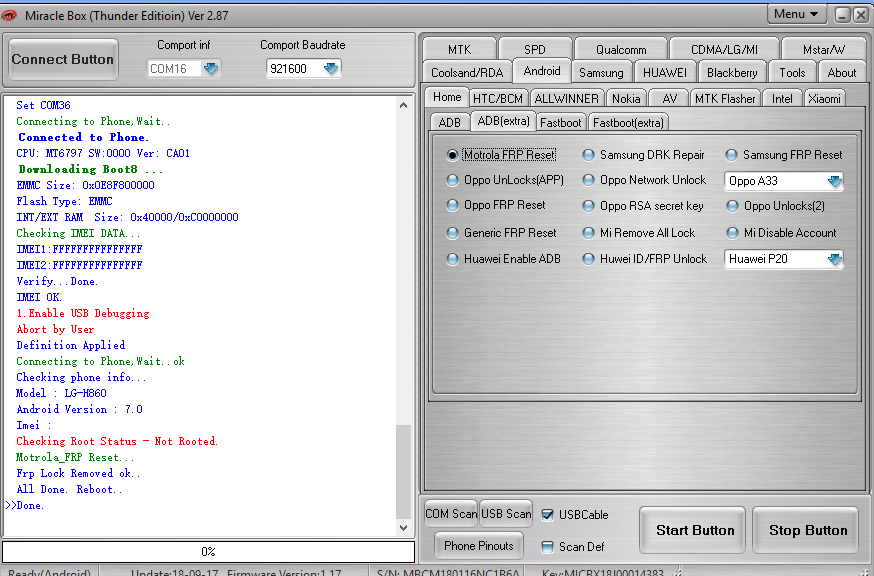The image size is (874, 576).
Task: Click the log scrollbar thumb
Action: click(x=404, y=472)
